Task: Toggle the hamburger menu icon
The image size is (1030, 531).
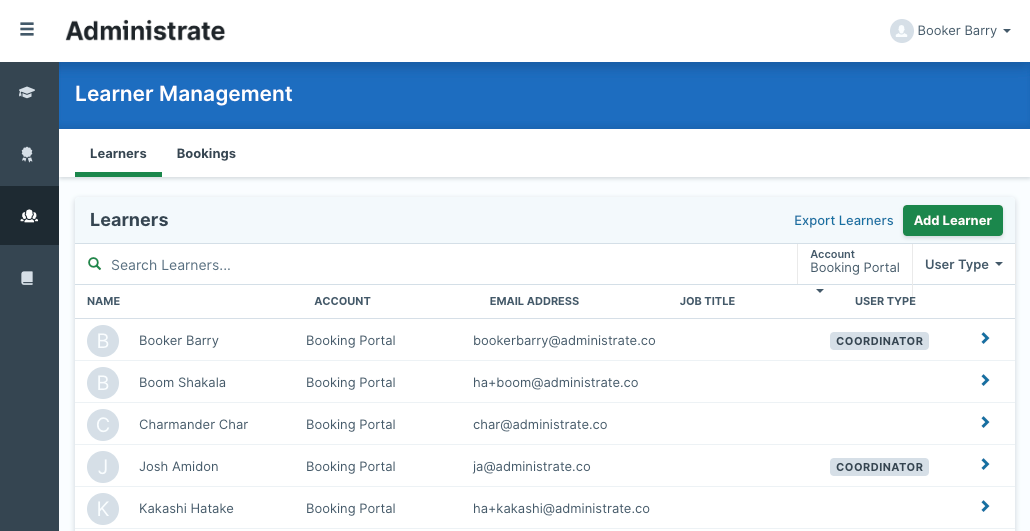Action: coord(27,30)
